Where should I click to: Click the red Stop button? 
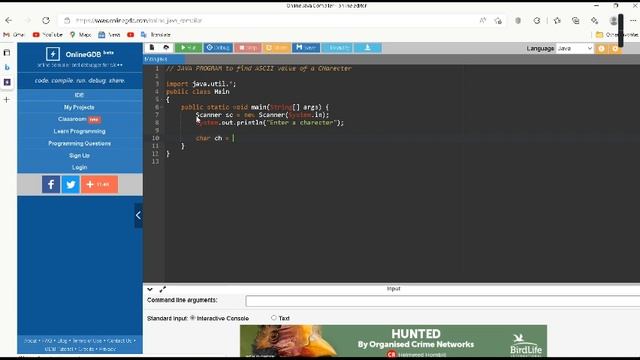tap(248, 48)
